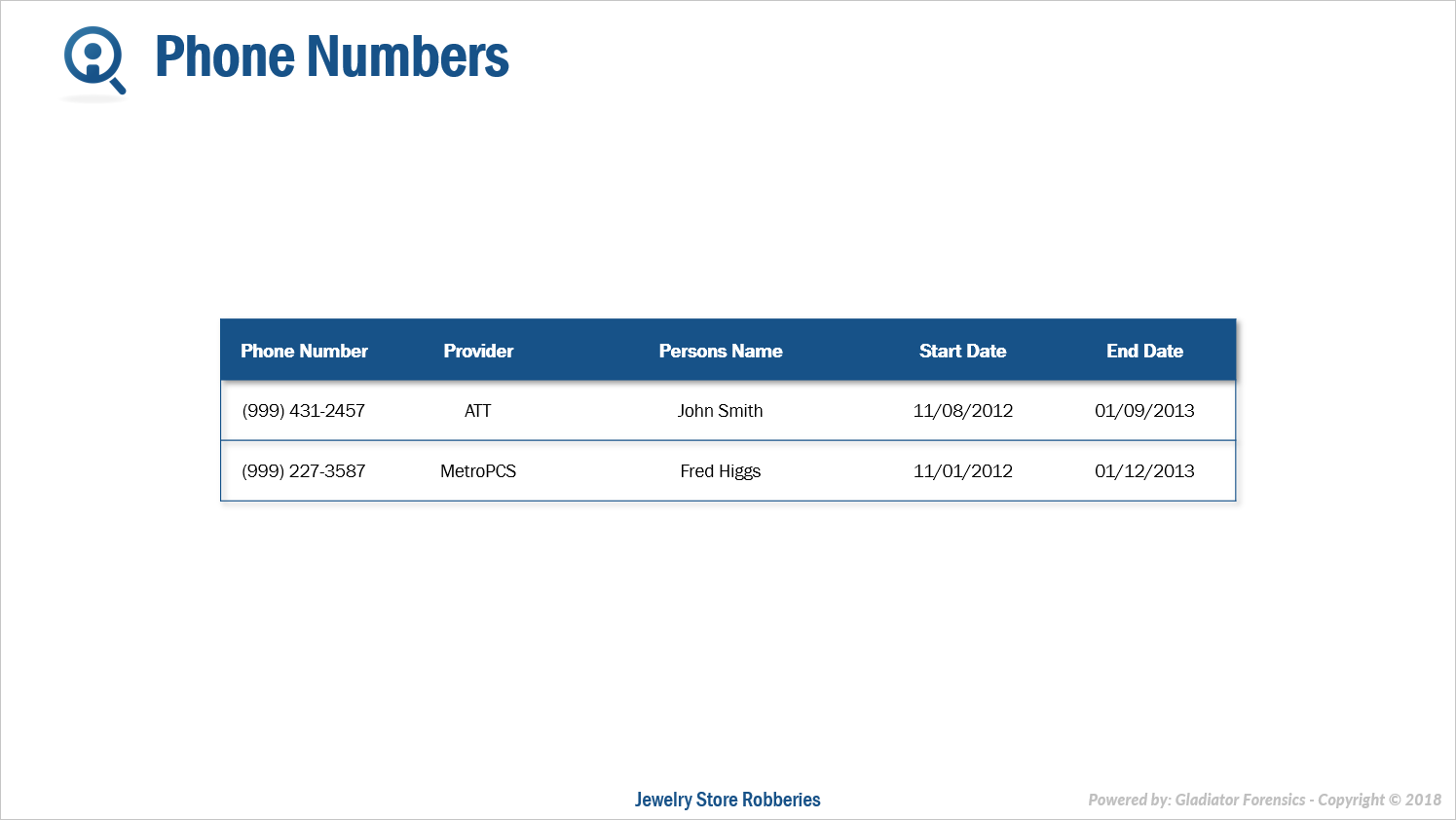1456x820 pixels.
Task: Select the John Smith name cell
Action: (x=720, y=411)
